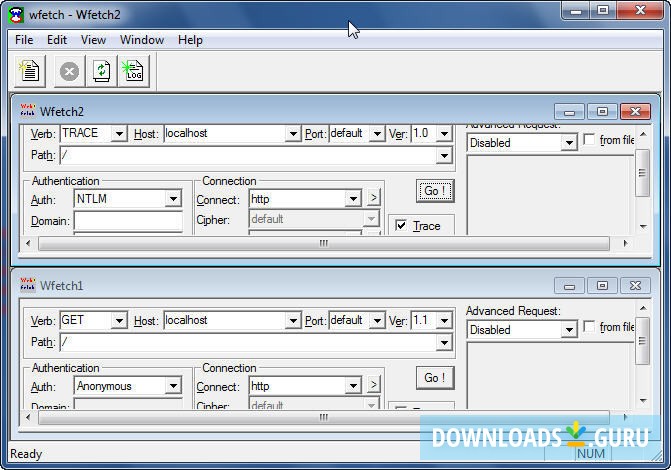Click the Wfetch1 child window icon
Screen dimensions: 671x470
coord(27,284)
